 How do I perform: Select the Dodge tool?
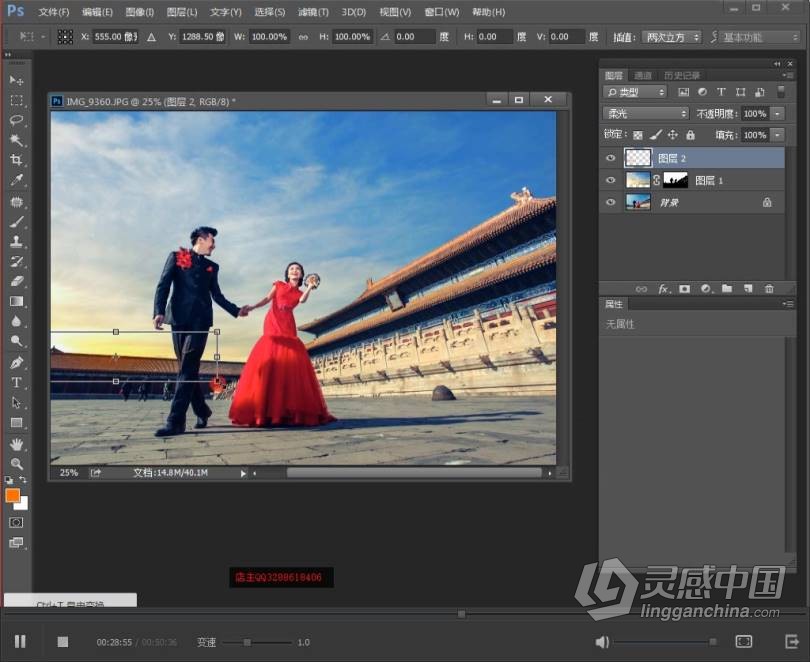tap(17, 341)
